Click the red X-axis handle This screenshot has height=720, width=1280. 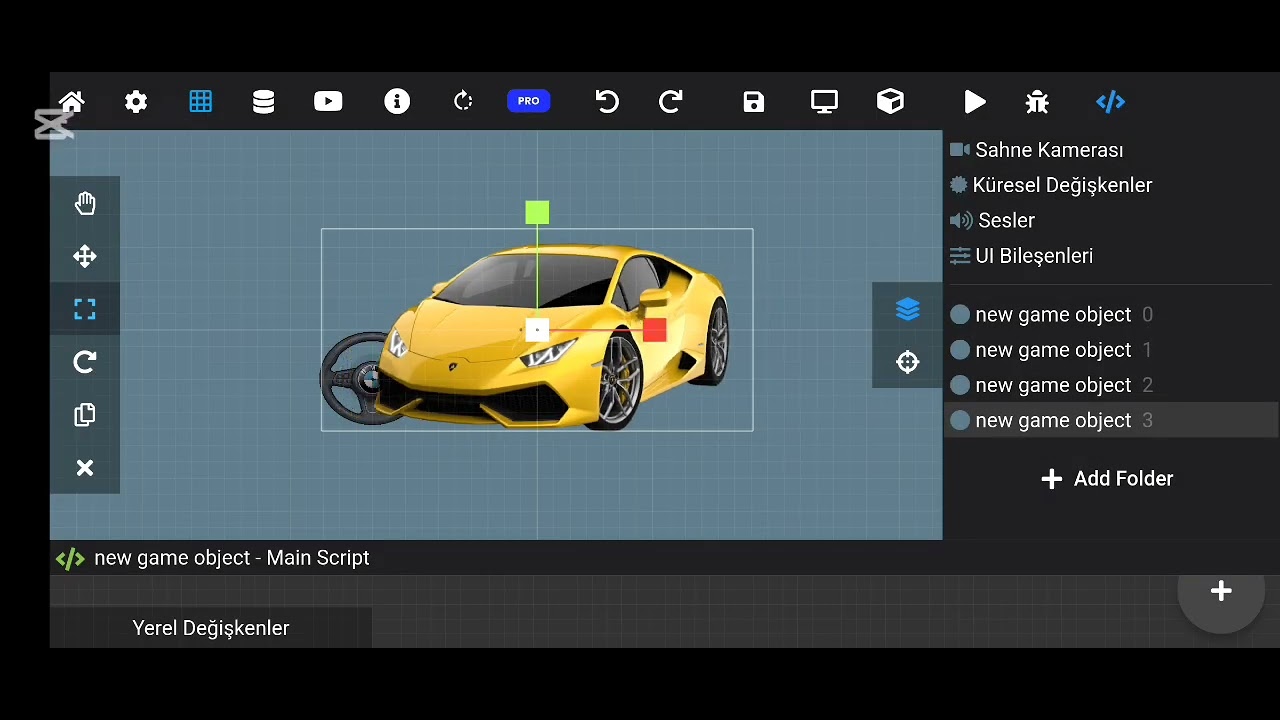tap(655, 330)
